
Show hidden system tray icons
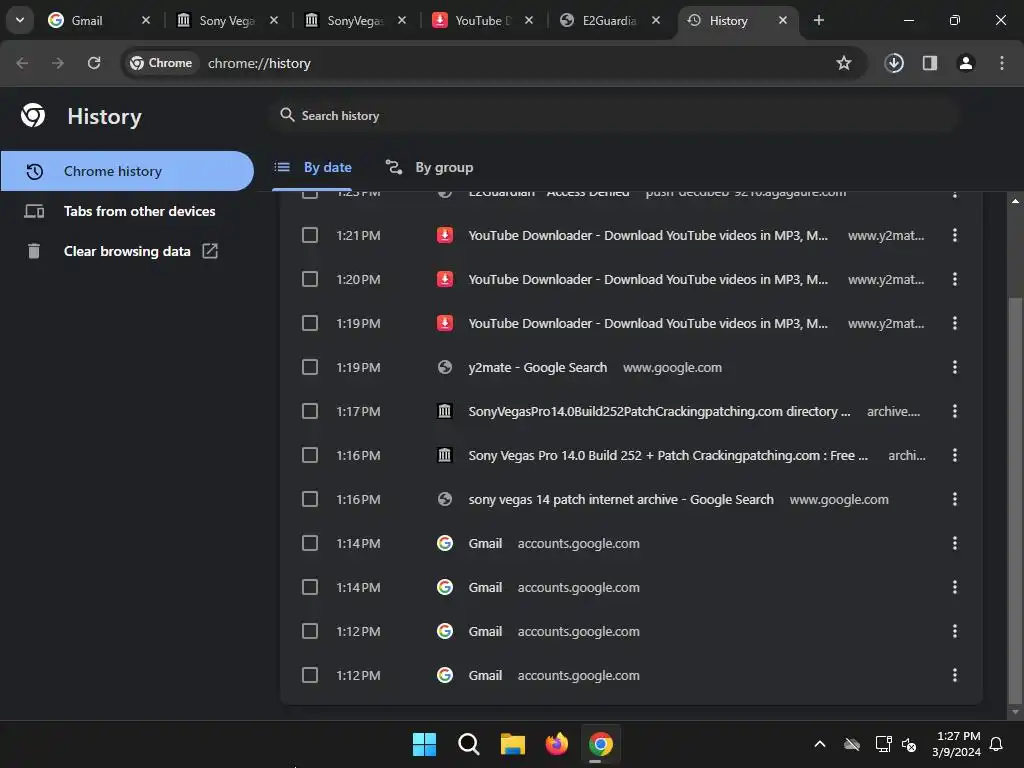(x=820, y=744)
